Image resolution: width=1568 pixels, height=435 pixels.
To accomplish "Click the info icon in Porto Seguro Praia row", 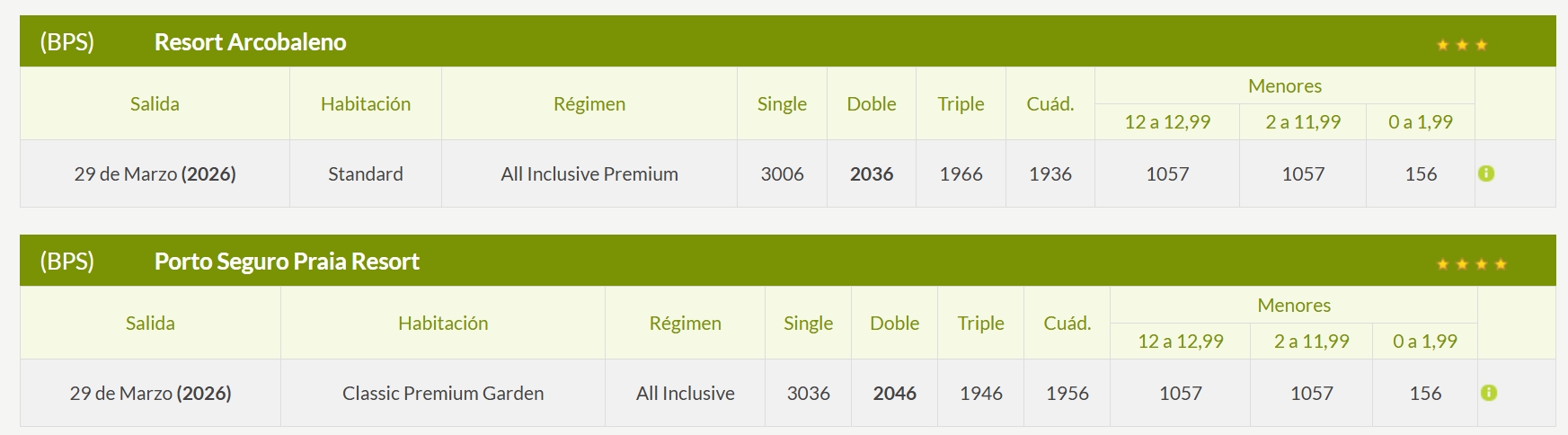I will (1489, 393).
